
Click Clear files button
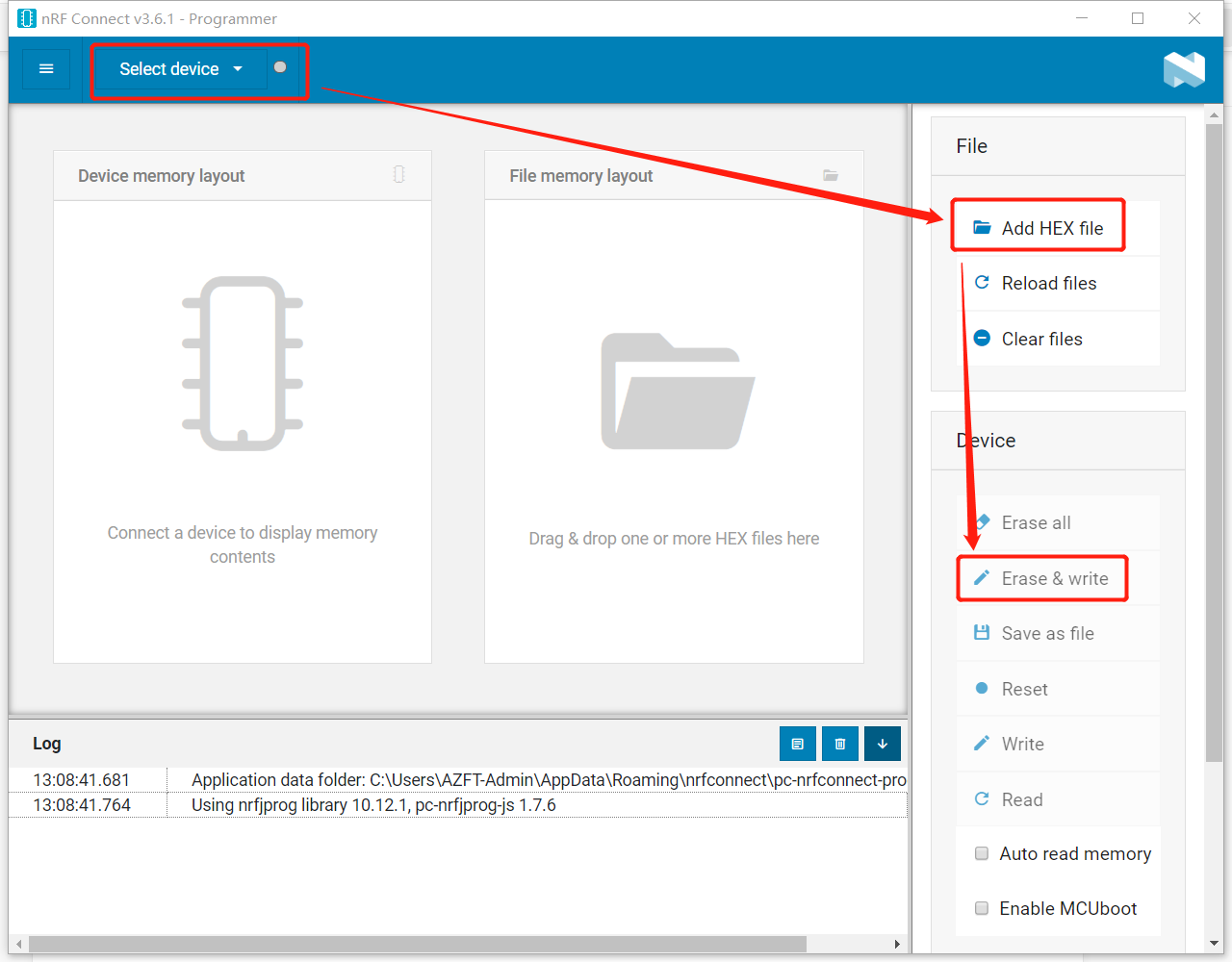point(1058,339)
